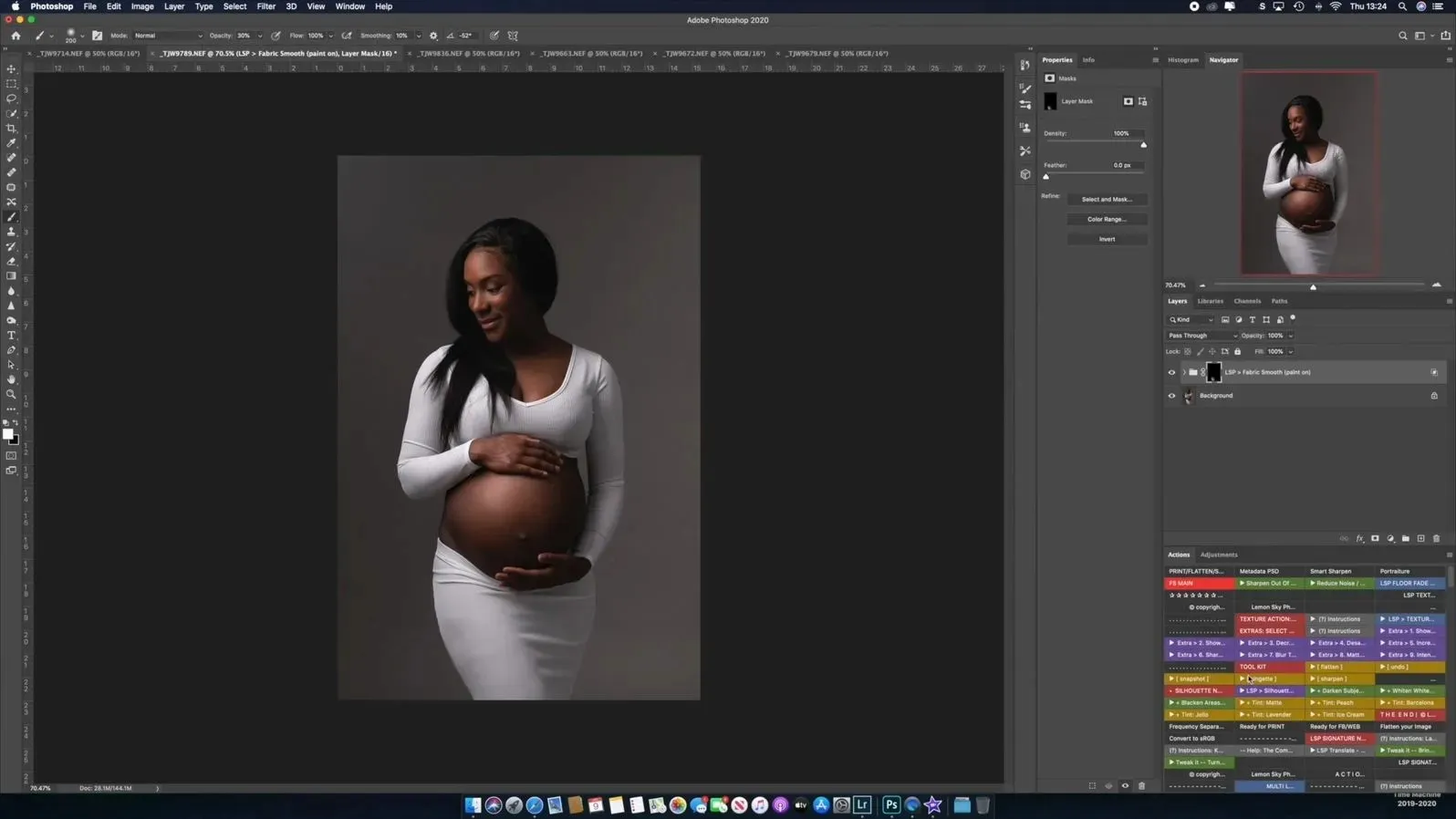The image size is (1456, 819).
Task: Select the Lasso tool
Action: (12, 98)
